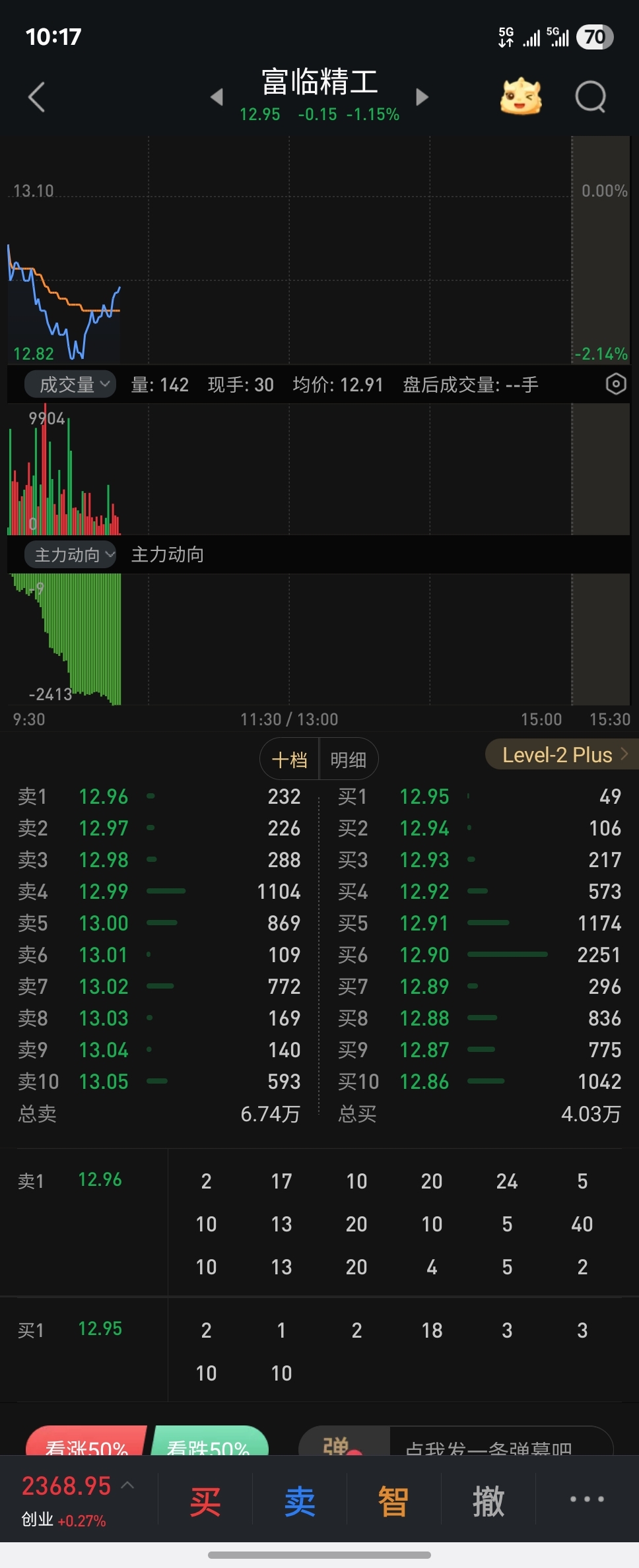Tap the 富临精工 stock title

(x=319, y=82)
